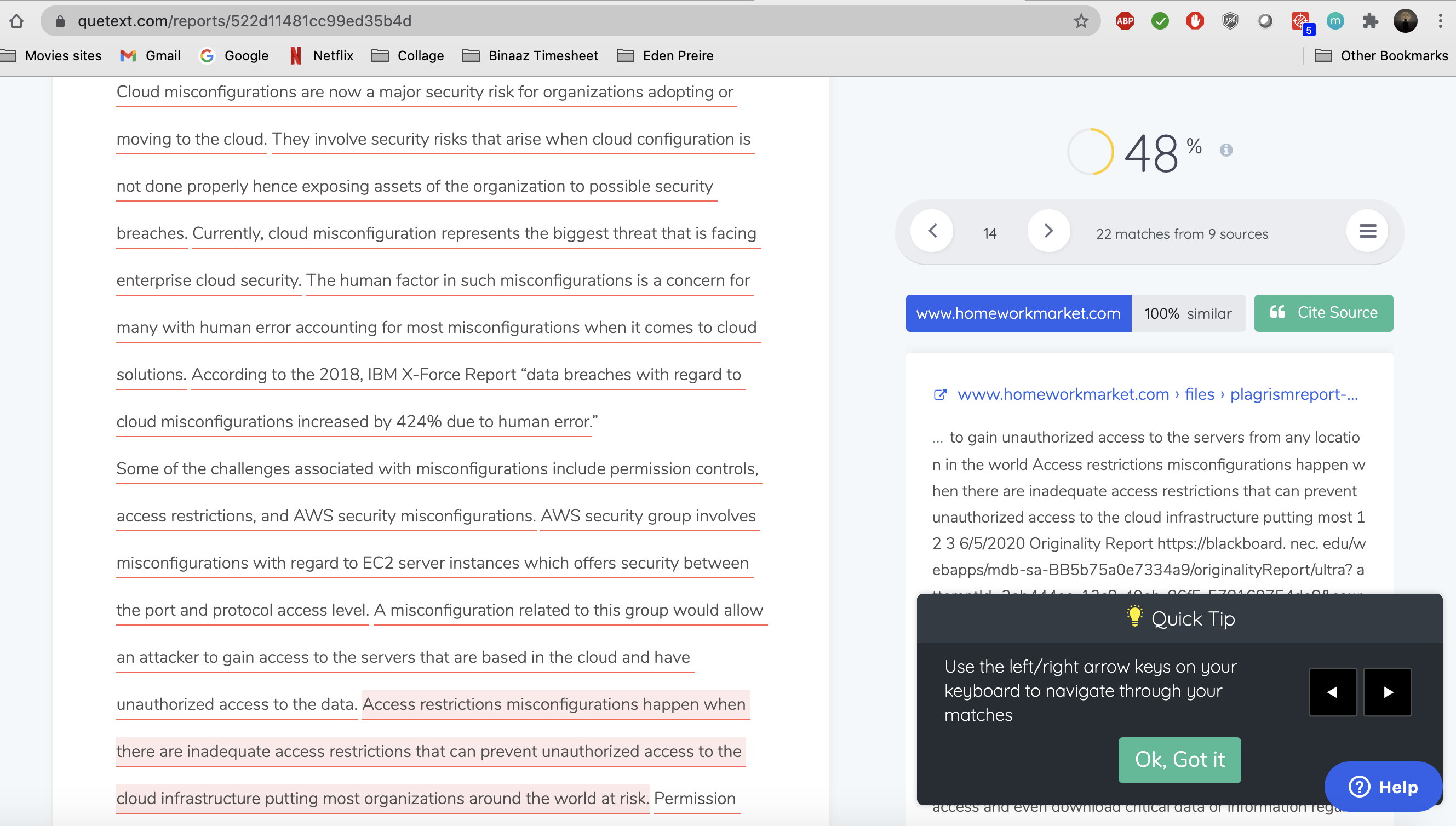The width and height of the screenshot is (1456, 826).
Task: Click the current match number 14
Action: click(x=990, y=234)
